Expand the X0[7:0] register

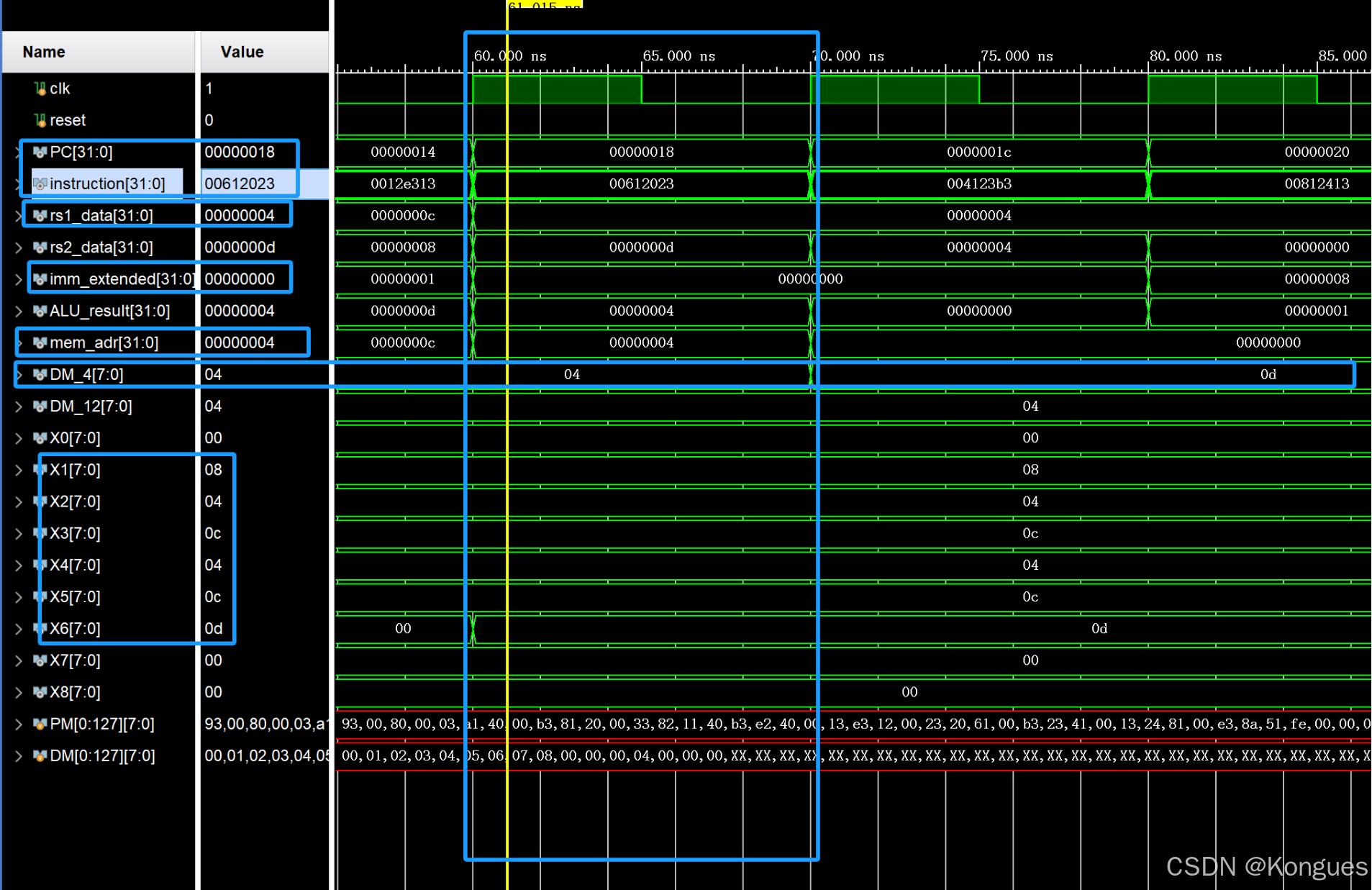pyautogui.click(x=19, y=438)
